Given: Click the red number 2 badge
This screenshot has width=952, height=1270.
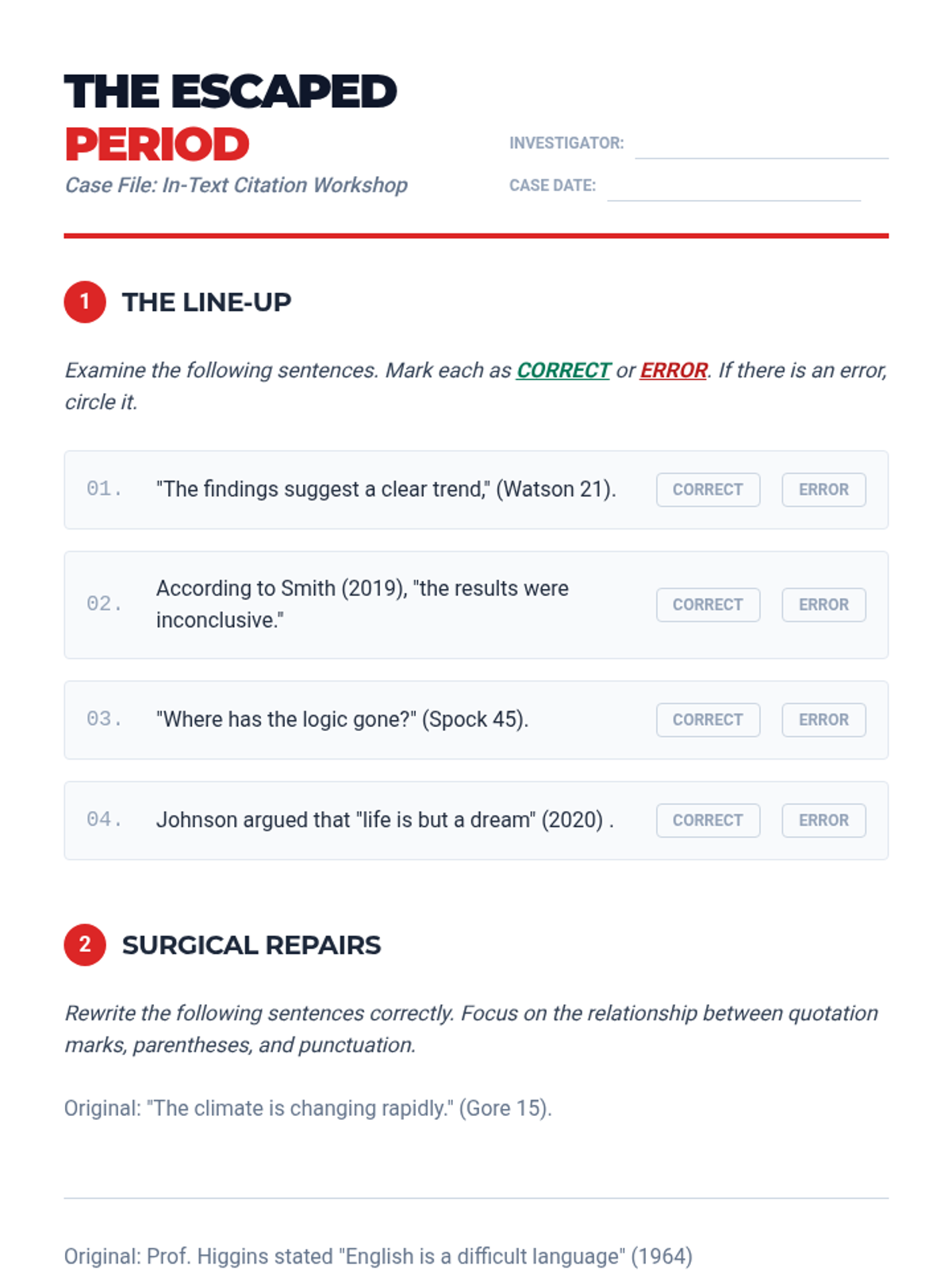Looking at the screenshot, I should point(85,945).
